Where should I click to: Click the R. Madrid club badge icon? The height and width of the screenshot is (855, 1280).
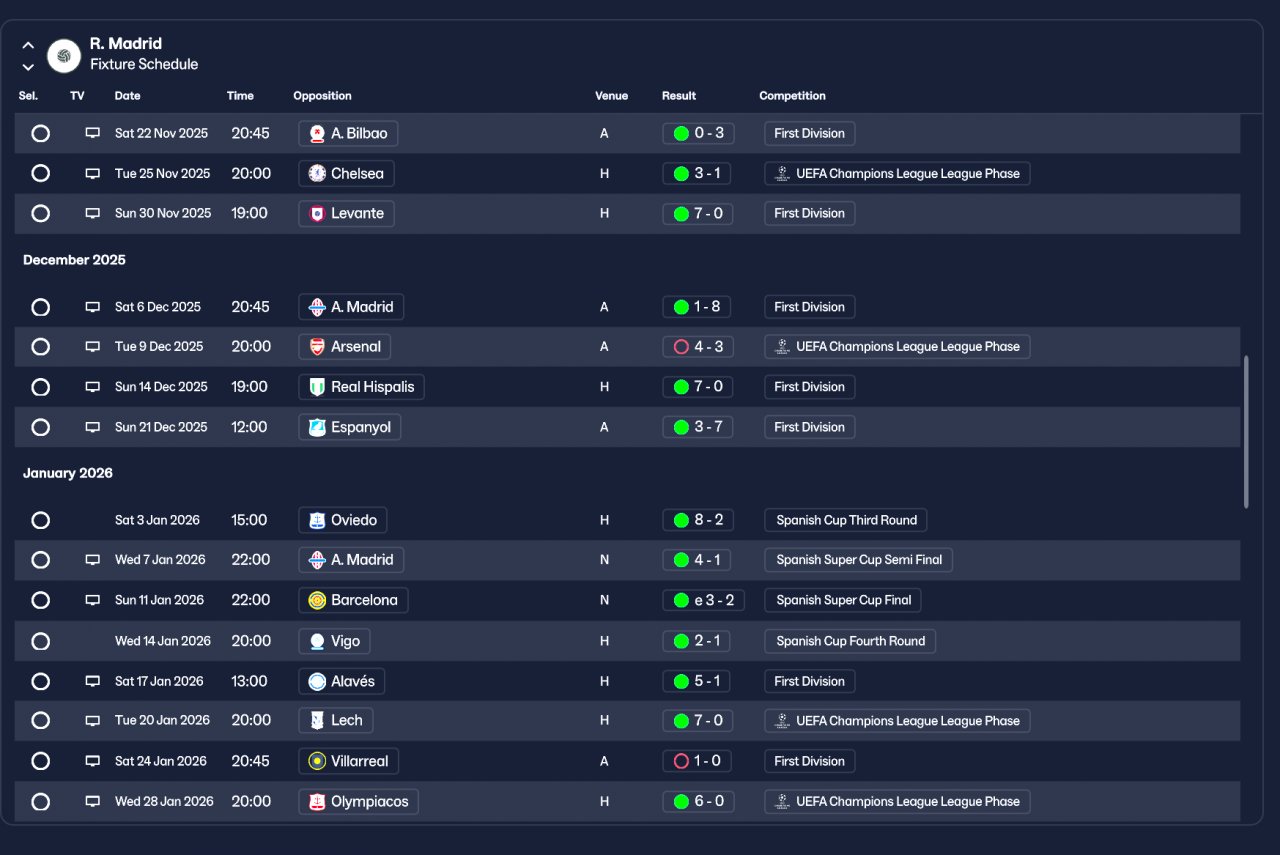pos(64,56)
